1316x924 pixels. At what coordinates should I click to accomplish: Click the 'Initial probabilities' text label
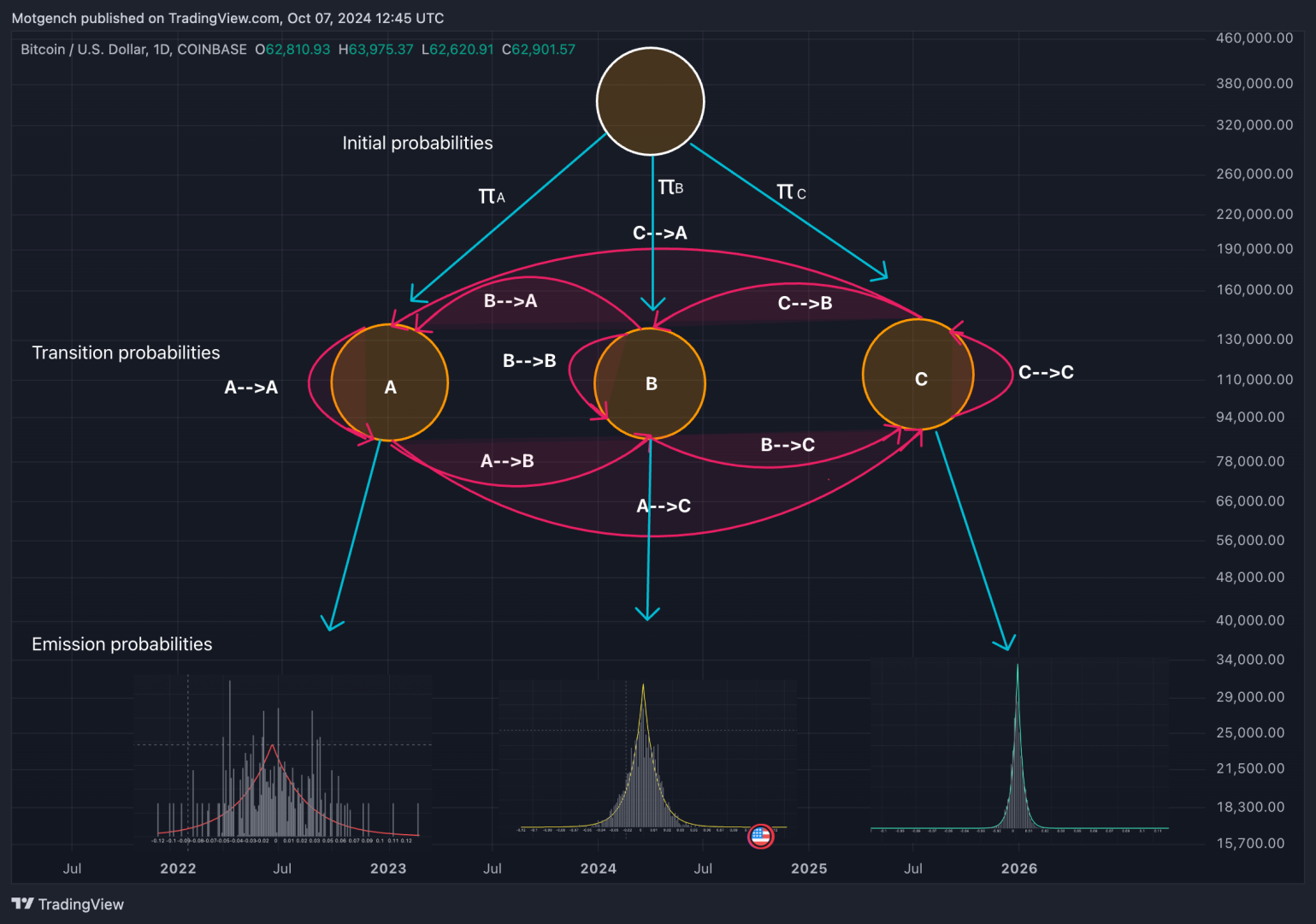[417, 143]
